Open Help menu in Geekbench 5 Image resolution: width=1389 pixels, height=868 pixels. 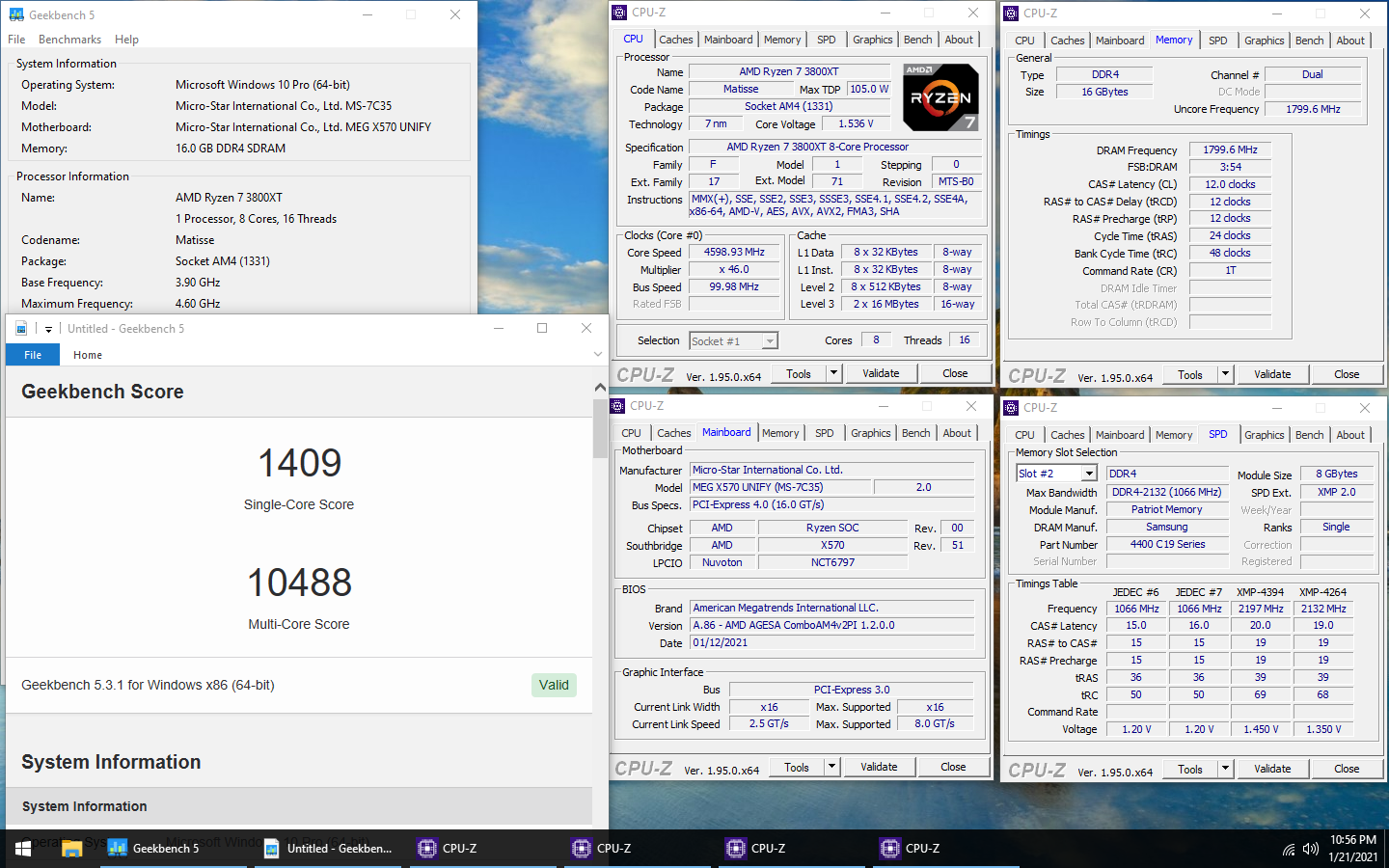(x=126, y=40)
